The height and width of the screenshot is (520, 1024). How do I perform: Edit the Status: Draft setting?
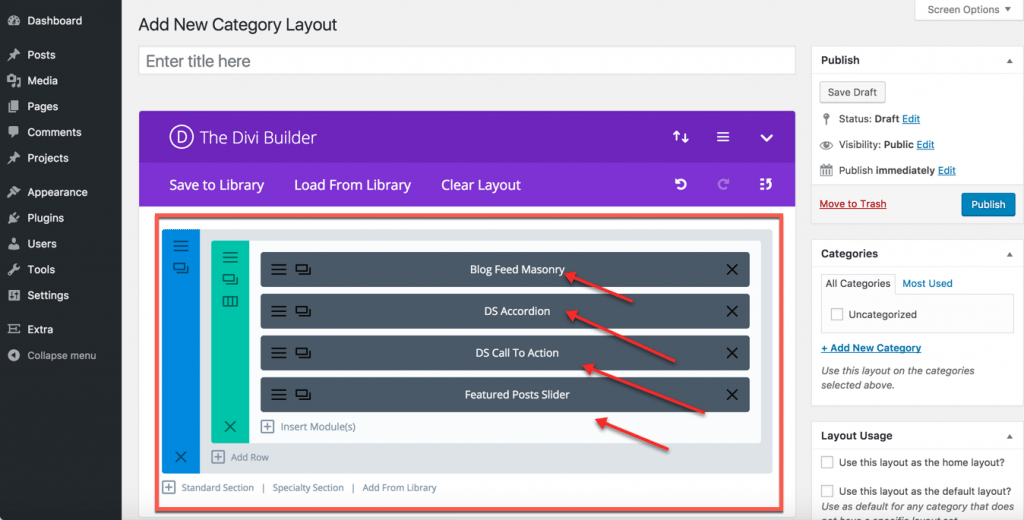911,119
